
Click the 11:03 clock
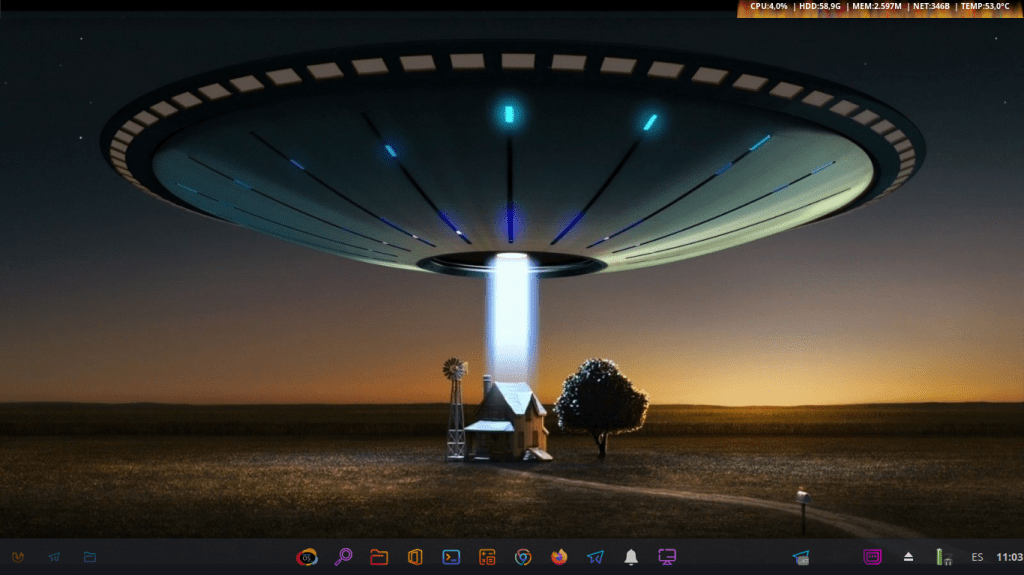(x=1009, y=557)
